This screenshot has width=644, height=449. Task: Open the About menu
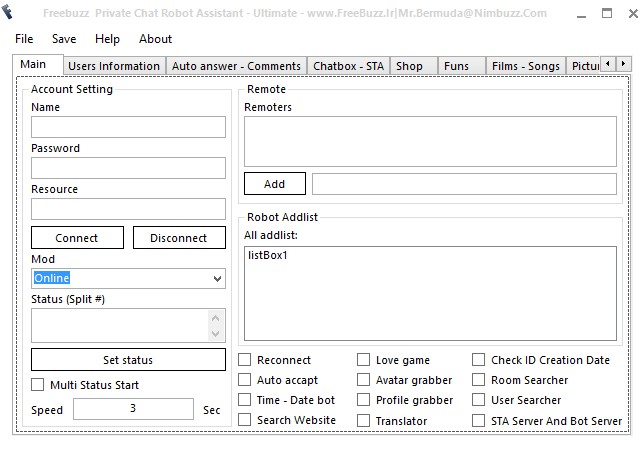pyautogui.click(x=155, y=39)
